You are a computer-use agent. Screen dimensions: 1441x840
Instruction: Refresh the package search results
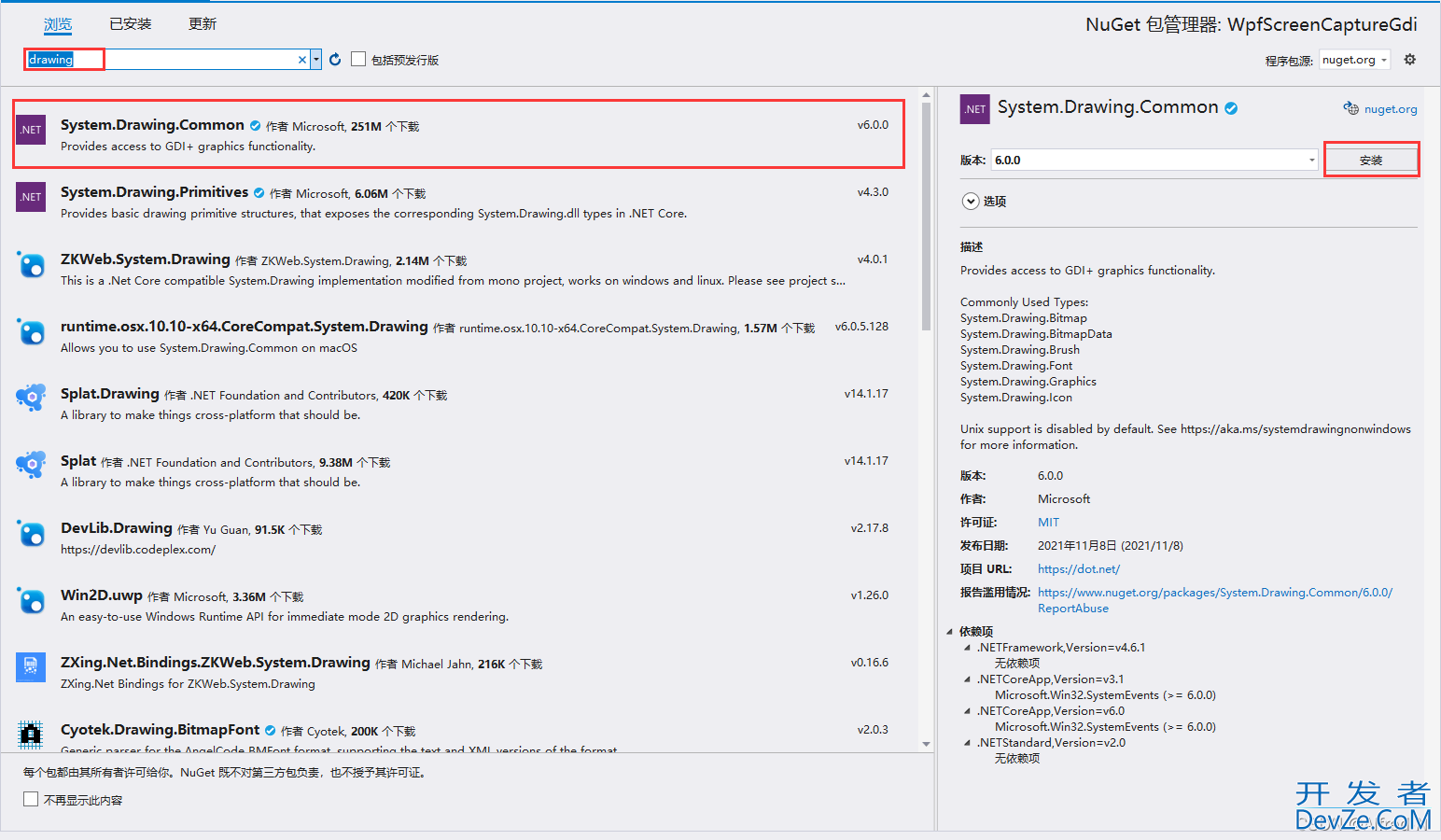coord(335,59)
